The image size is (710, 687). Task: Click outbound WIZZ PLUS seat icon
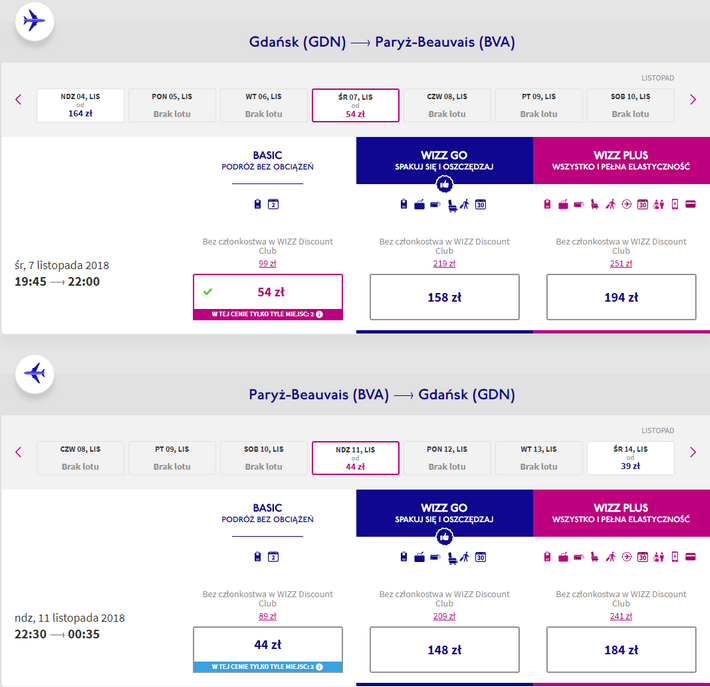pos(595,205)
